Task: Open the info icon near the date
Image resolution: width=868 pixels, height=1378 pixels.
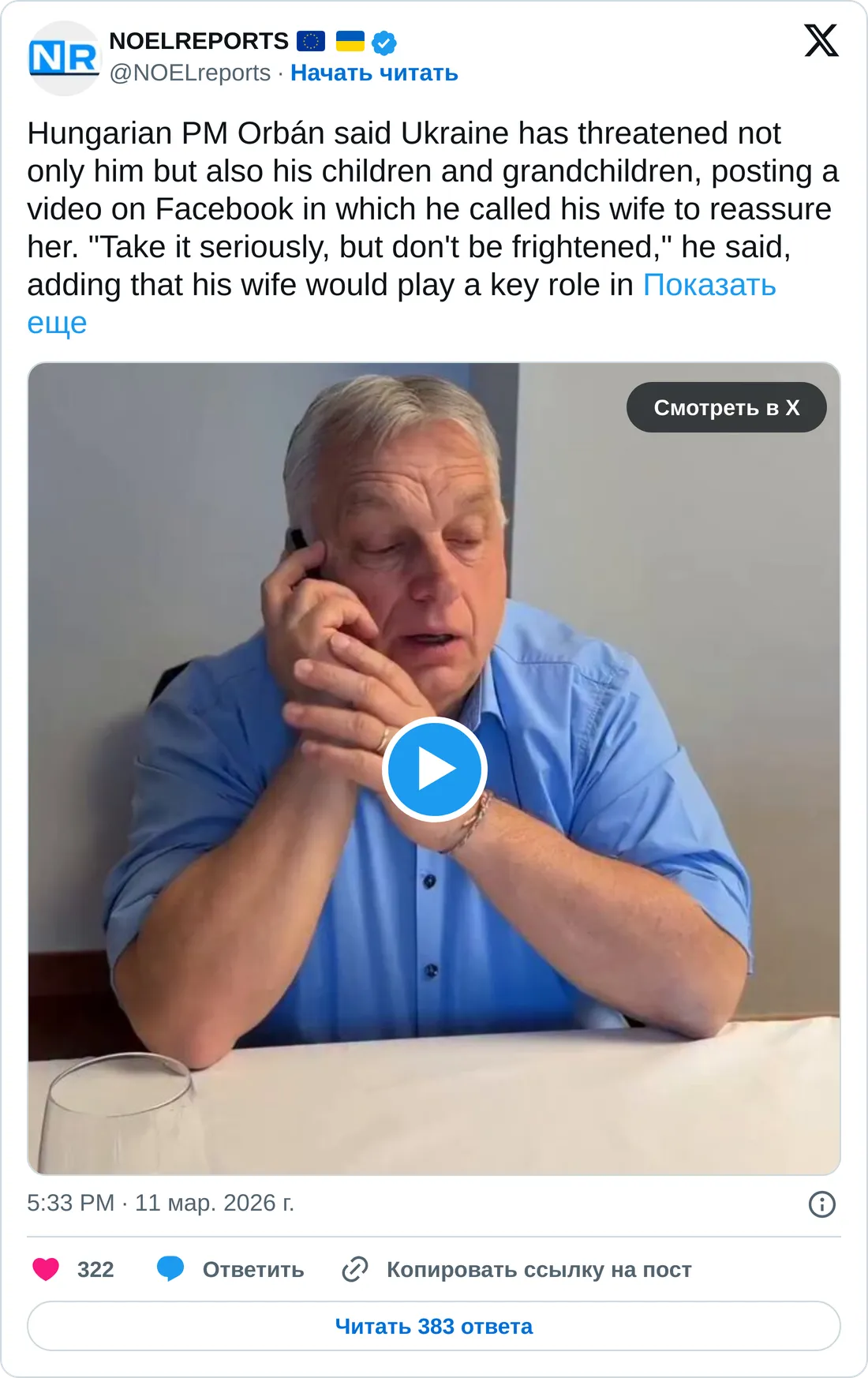Action: [x=822, y=1204]
